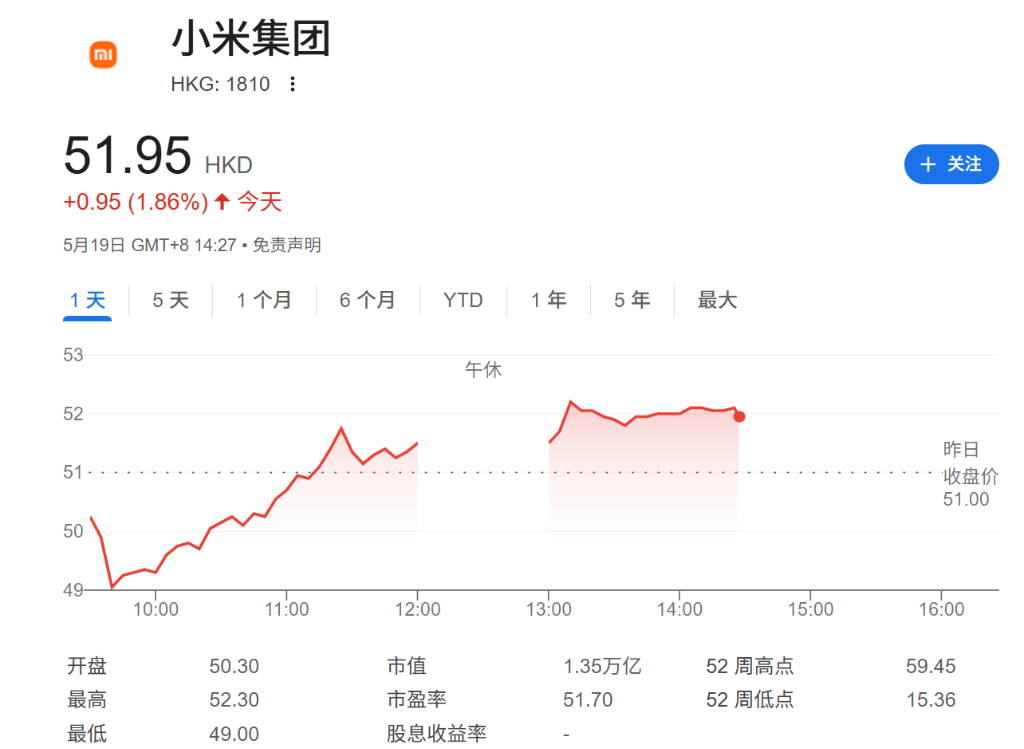Switch to the 1个月 chart view

click(264, 299)
